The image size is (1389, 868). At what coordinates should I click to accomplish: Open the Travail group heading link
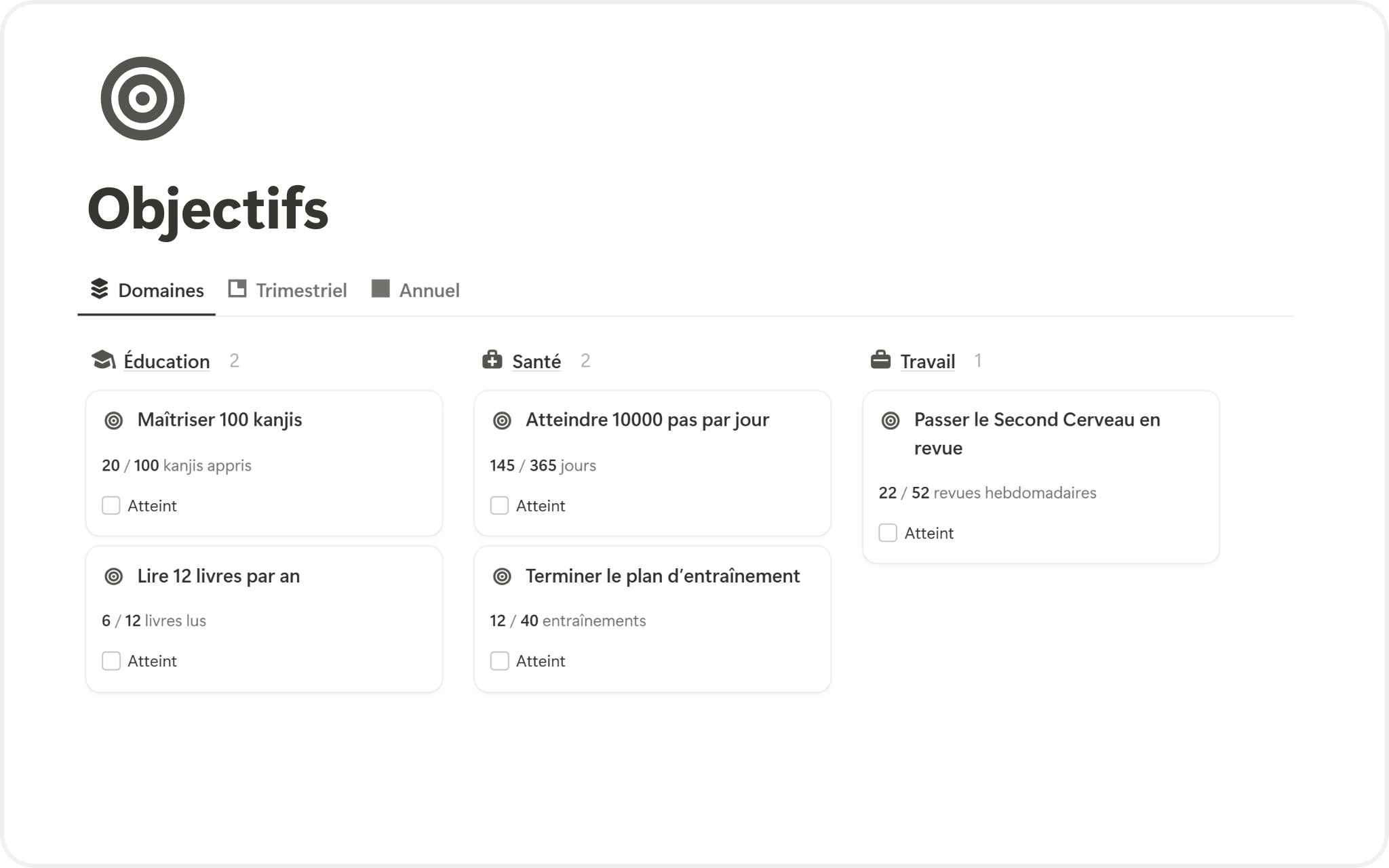927,361
